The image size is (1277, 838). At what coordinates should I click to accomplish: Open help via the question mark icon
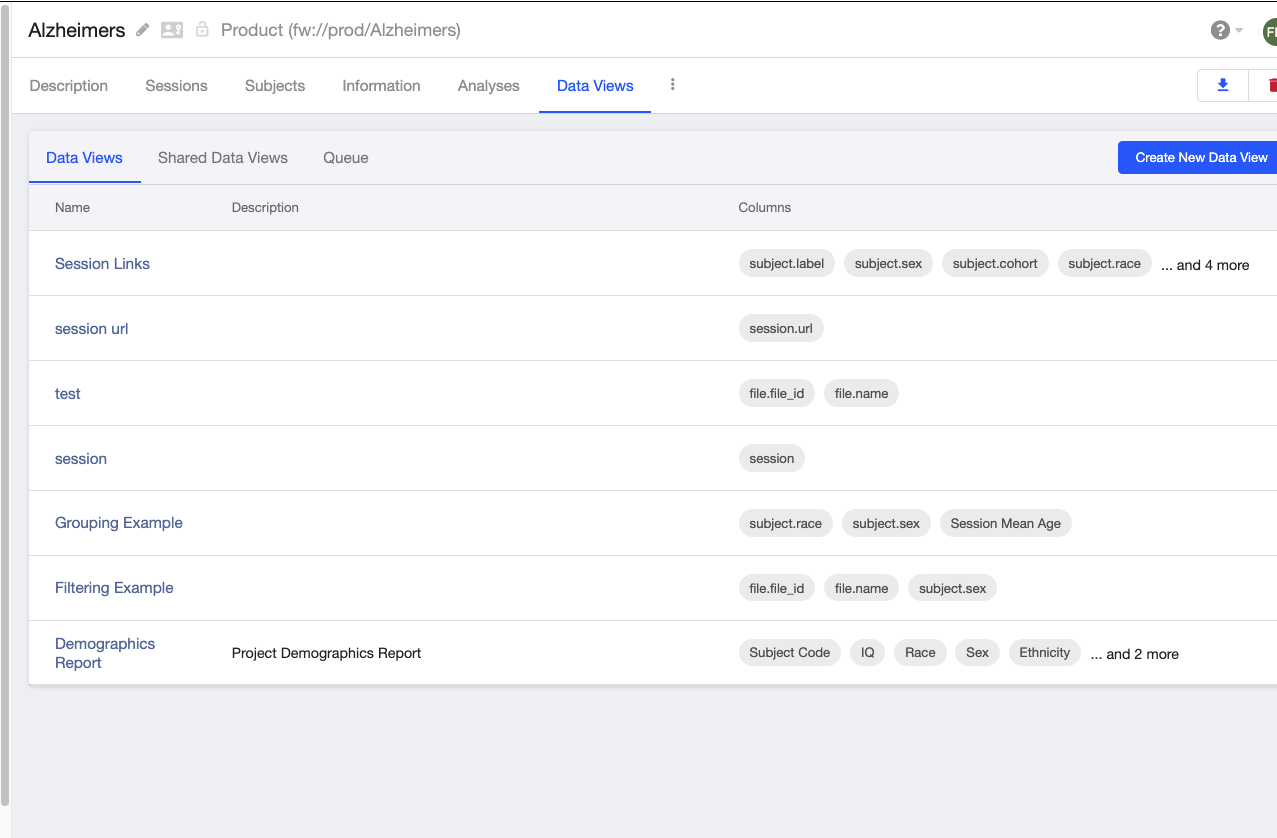(x=1218, y=29)
